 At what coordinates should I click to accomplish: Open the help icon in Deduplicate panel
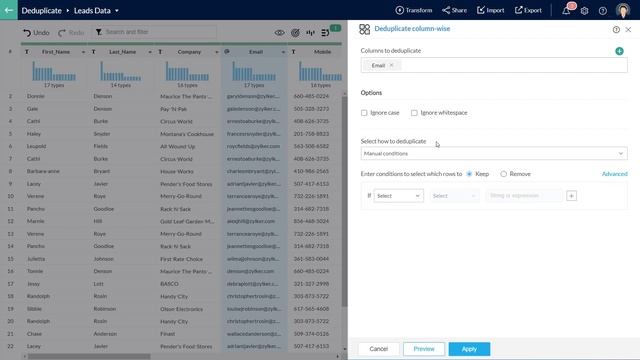coord(616,29)
